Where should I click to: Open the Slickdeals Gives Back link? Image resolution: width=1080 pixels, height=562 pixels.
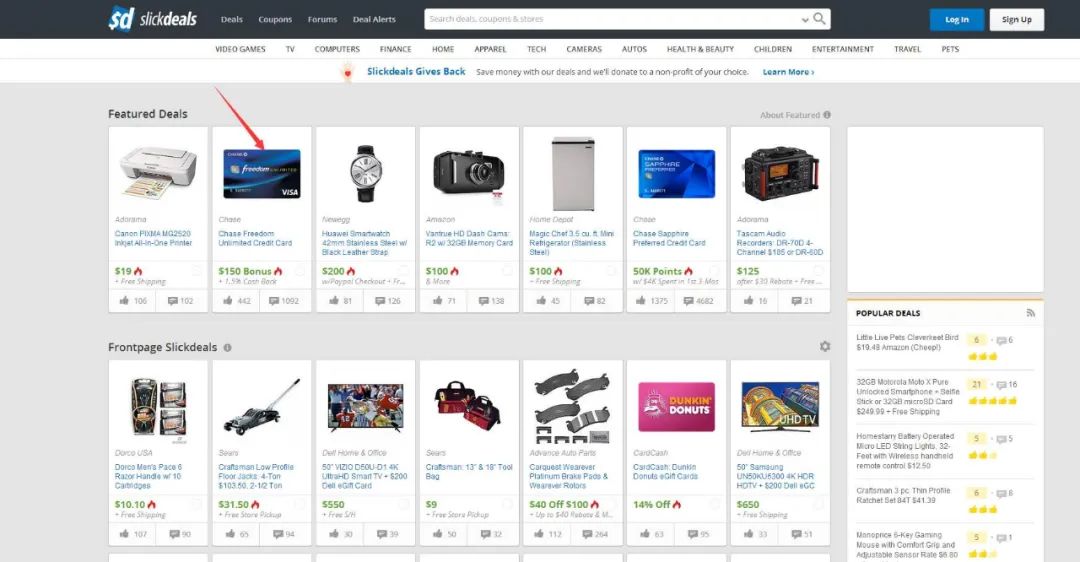coord(416,71)
